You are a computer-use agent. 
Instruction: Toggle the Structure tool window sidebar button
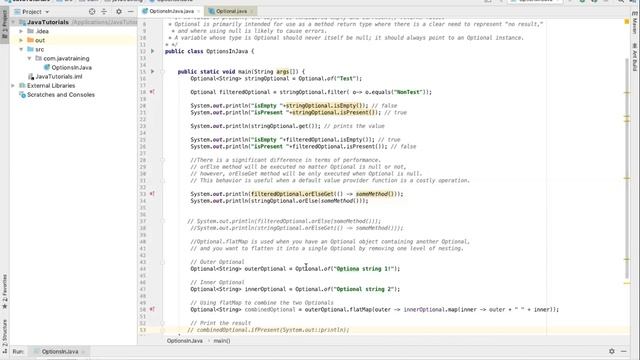tap(4, 336)
